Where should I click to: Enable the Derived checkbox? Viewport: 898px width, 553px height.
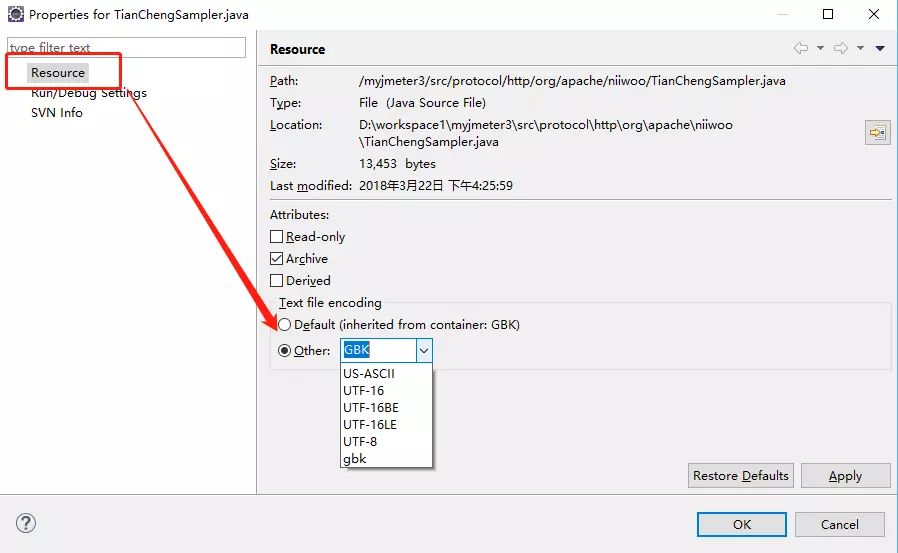click(277, 281)
